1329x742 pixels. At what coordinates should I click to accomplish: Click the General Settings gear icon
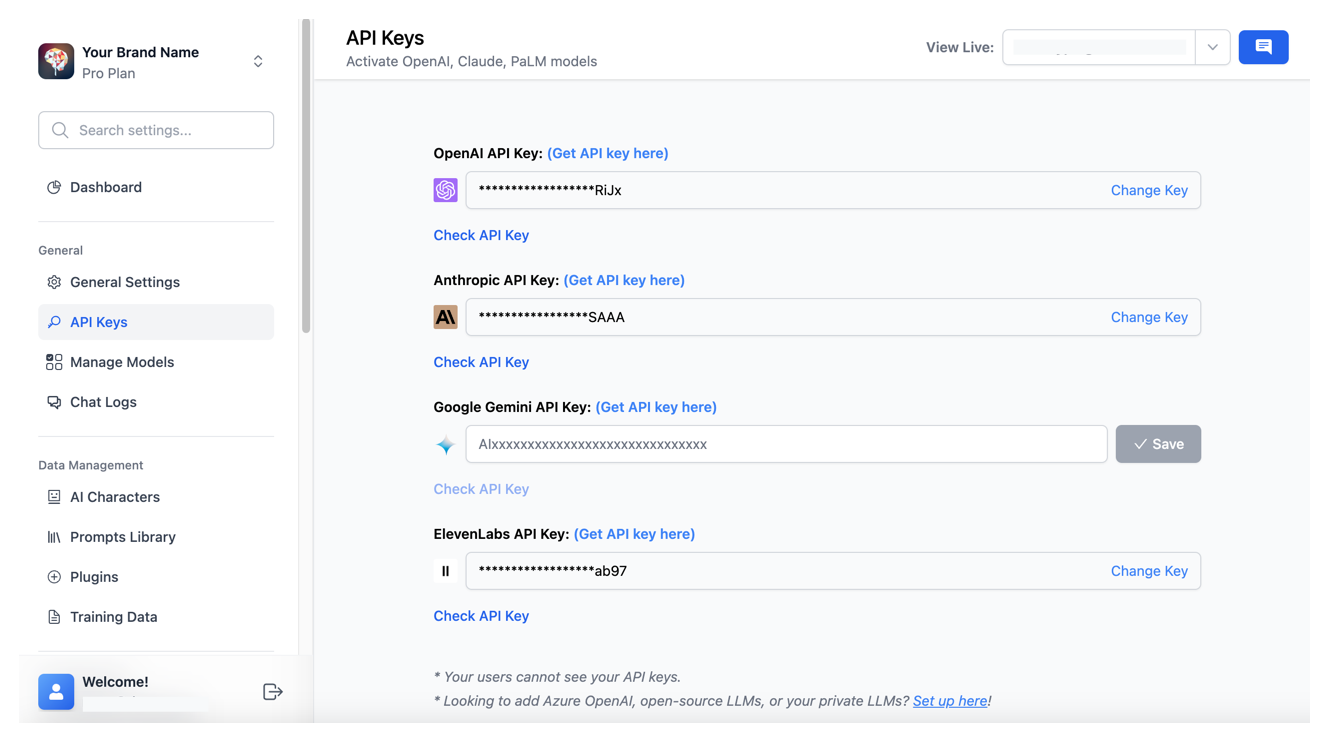(x=54, y=282)
